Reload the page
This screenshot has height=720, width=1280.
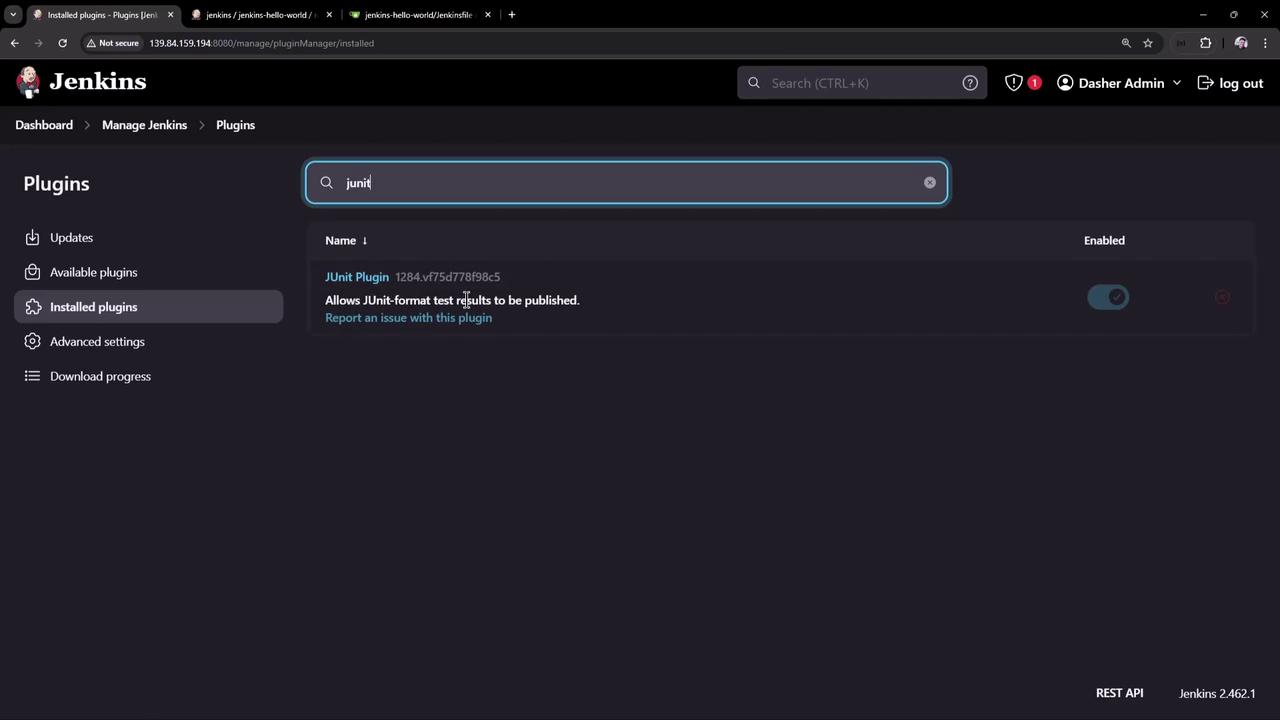coord(62,43)
